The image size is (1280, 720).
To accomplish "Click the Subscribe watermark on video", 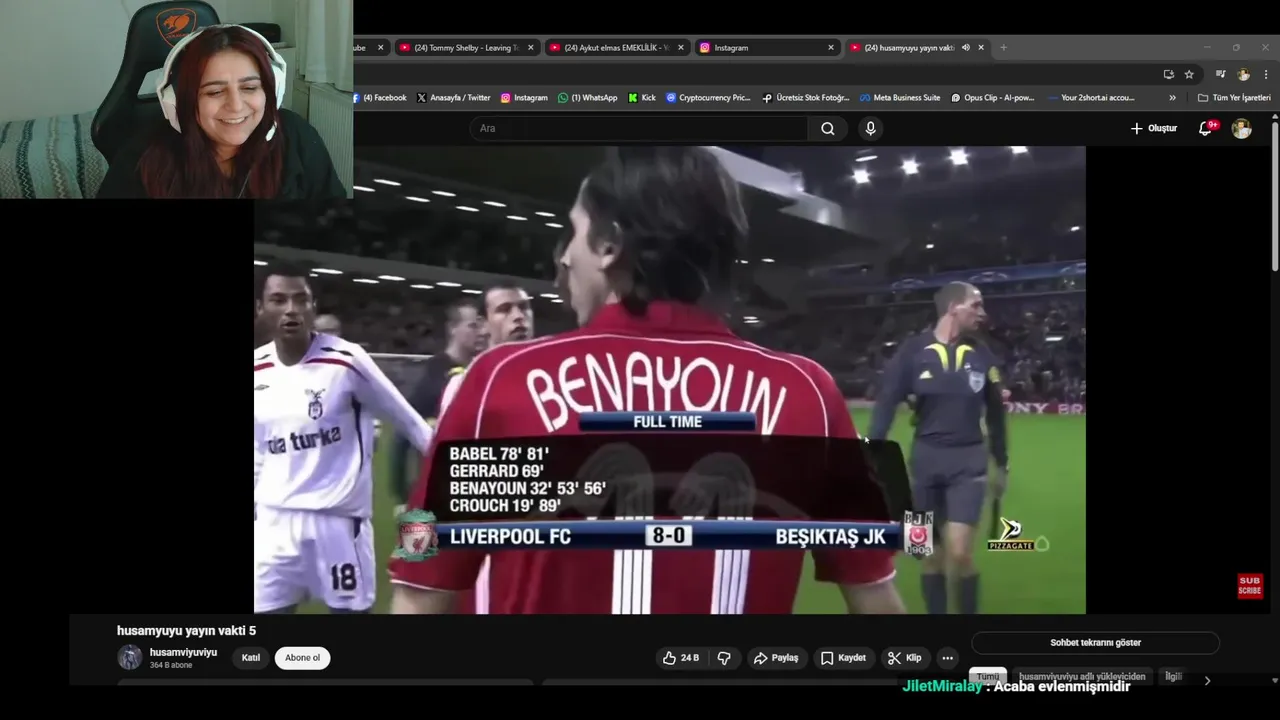I will 1250,586.
